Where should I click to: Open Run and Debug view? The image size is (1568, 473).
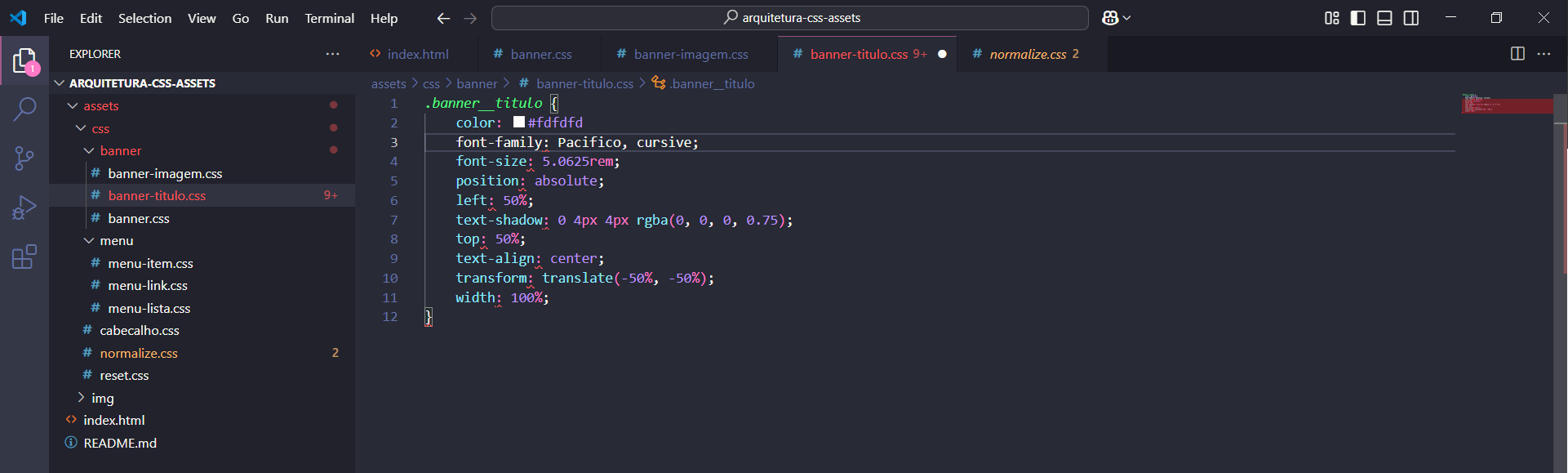tap(24, 207)
